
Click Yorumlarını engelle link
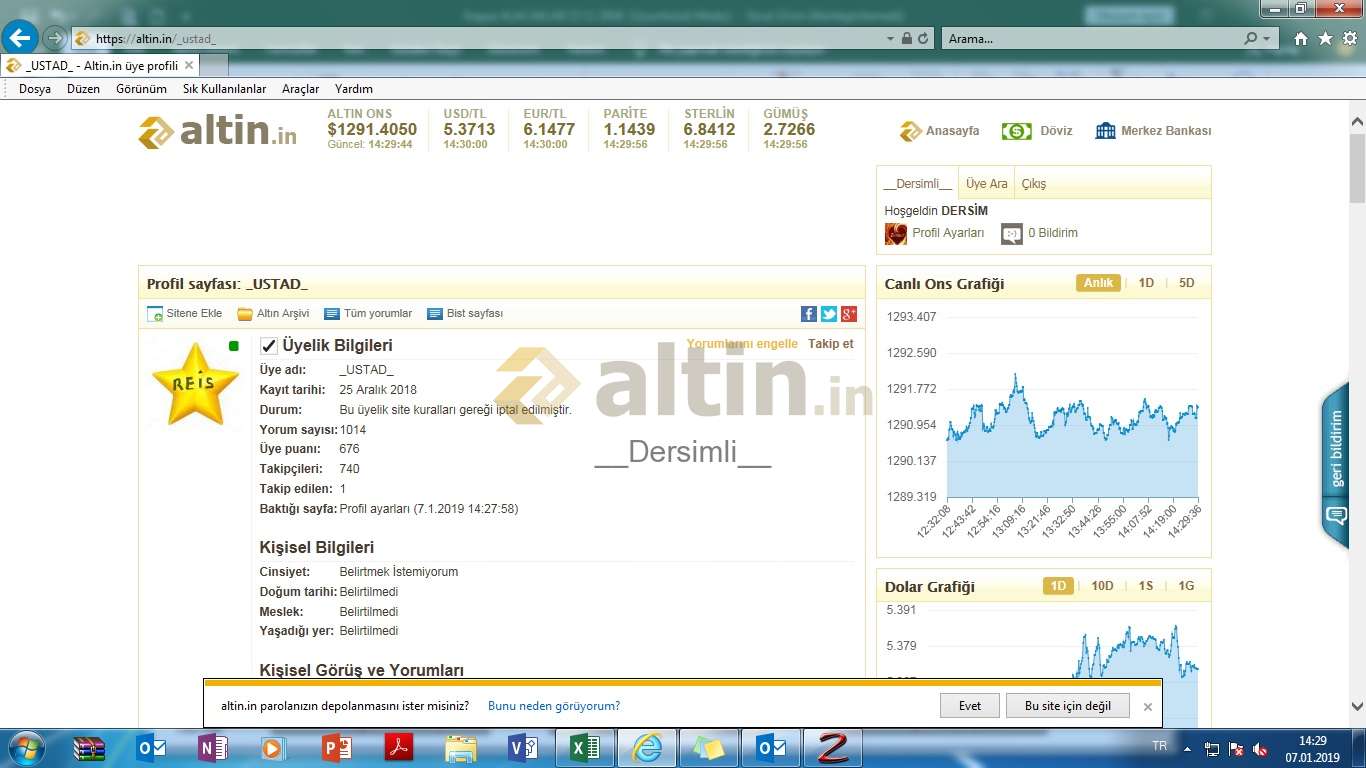[742, 344]
